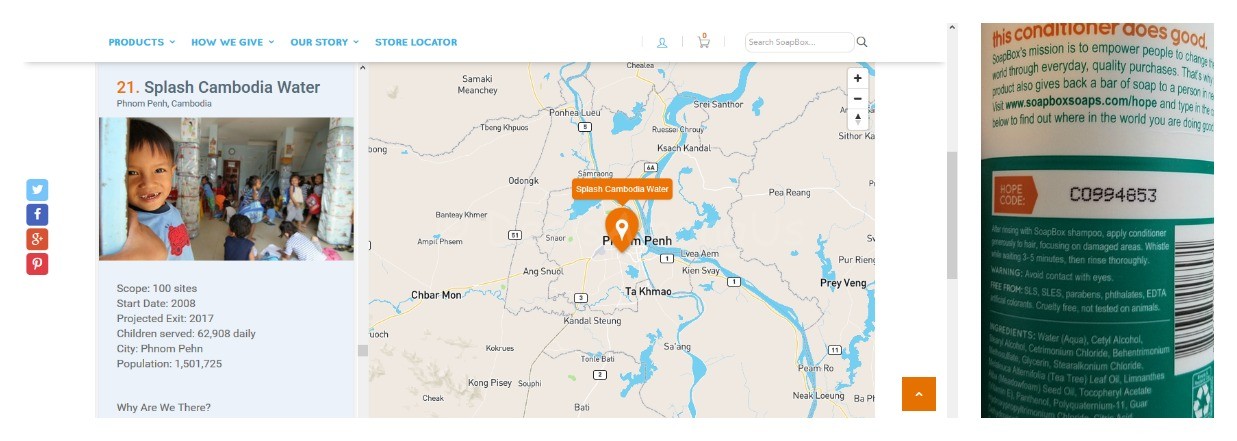Screen dimensions: 1237x441
Task: Click the children classroom photo
Action: click(x=226, y=189)
